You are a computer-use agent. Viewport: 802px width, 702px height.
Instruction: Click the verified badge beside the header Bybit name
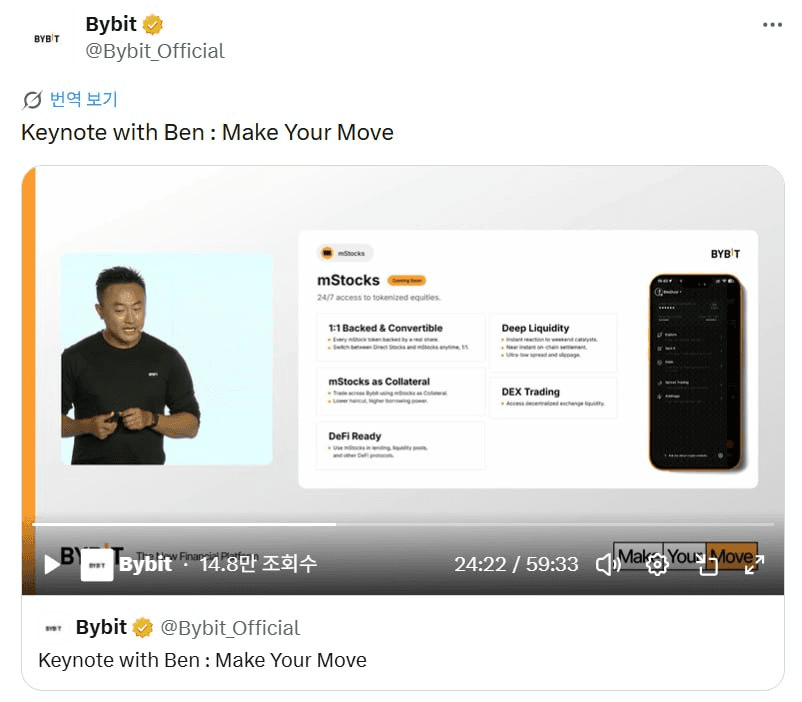click(152, 25)
